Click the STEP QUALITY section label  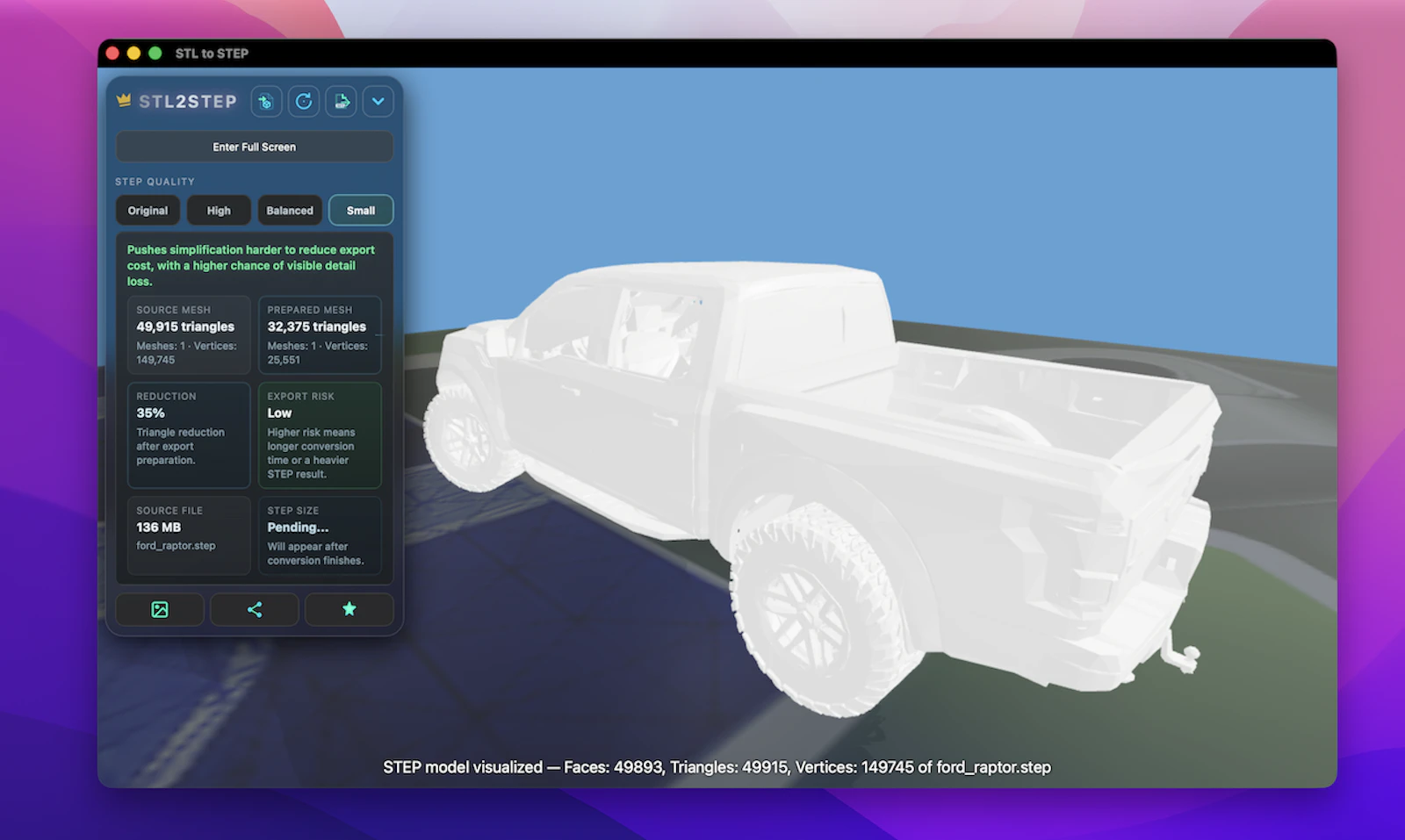point(155,182)
